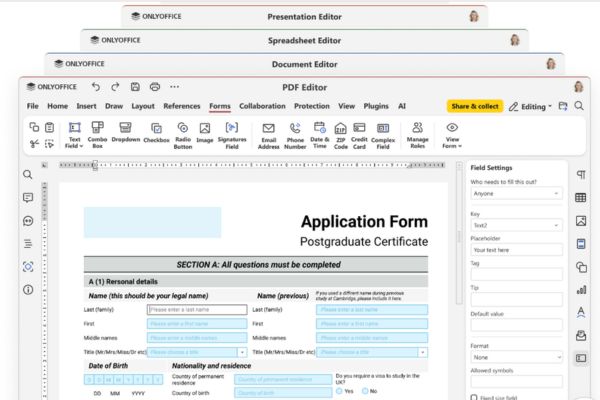Open comments panel in left sidebar
The height and width of the screenshot is (400, 600).
(x=28, y=198)
